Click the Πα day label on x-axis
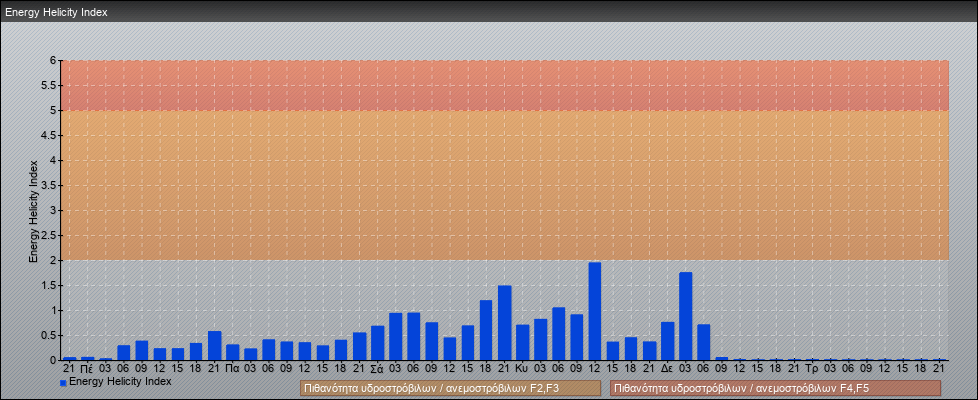 233,369
